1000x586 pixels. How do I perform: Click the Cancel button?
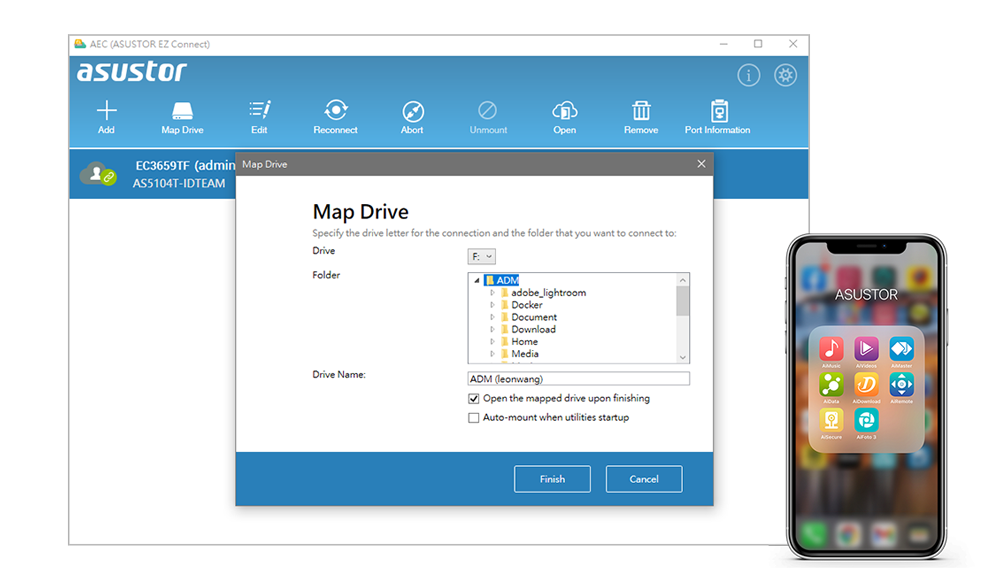tap(644, 479)
